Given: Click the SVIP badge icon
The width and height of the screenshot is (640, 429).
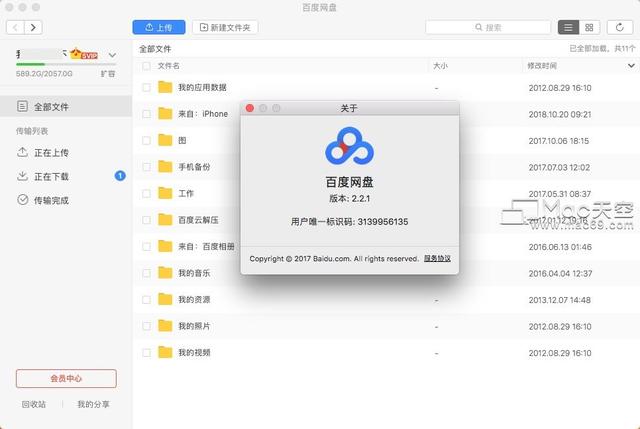Looking at the screenshot, I should (x=84, y=54).
